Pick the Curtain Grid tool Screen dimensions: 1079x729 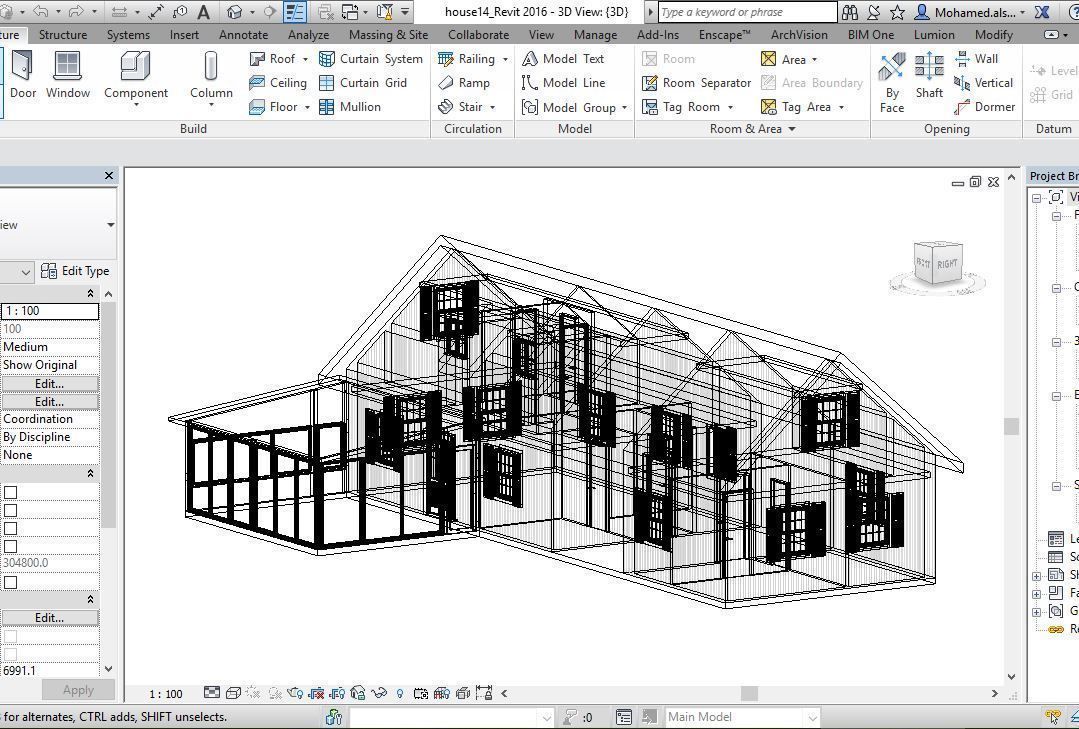(363, 83)
